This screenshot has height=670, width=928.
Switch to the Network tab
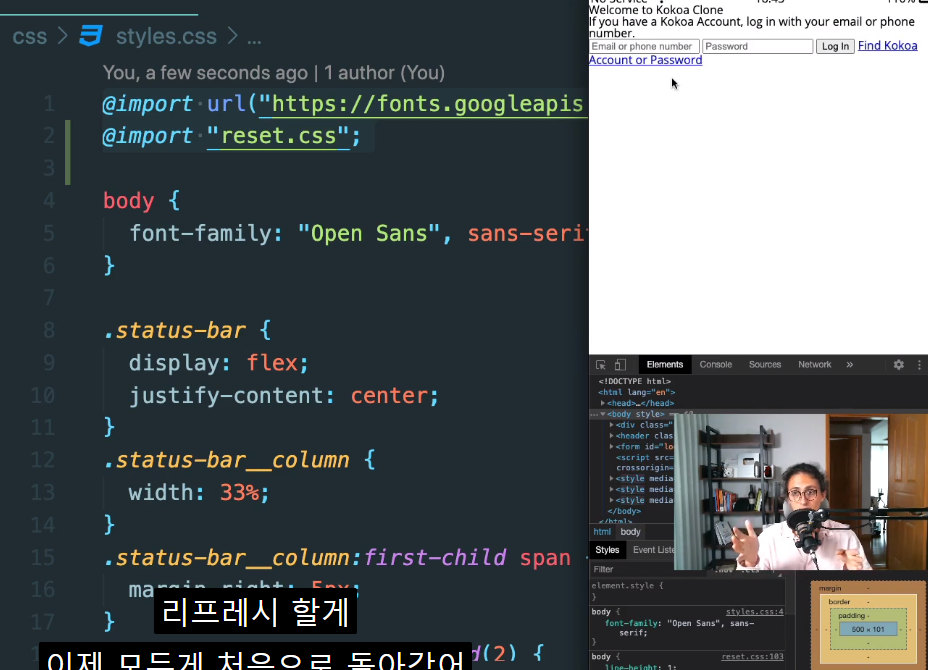click(814, 365)
